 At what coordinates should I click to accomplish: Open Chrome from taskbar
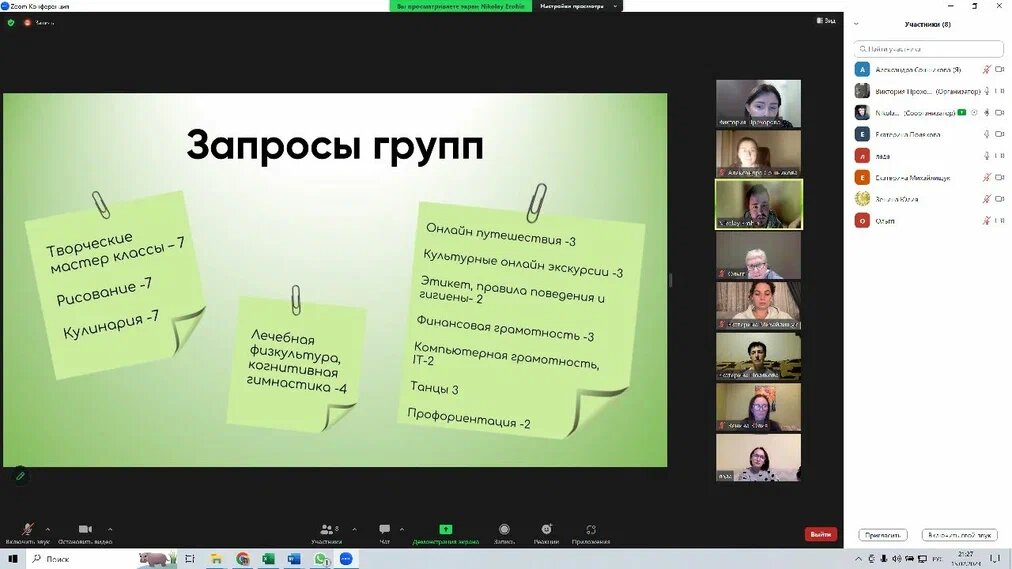[x=243, y=559]
